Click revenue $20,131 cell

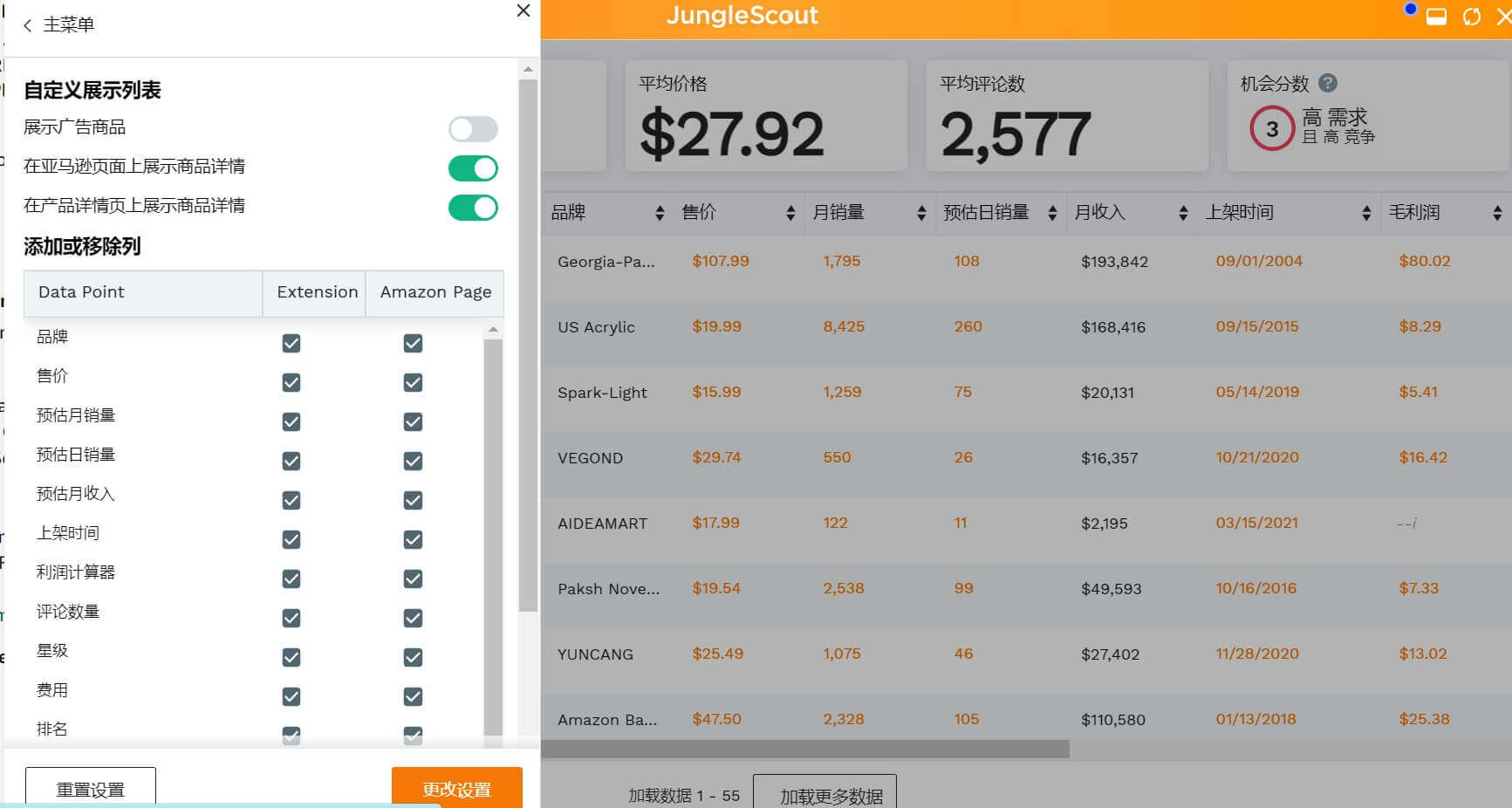click(x=1107, y=393)
